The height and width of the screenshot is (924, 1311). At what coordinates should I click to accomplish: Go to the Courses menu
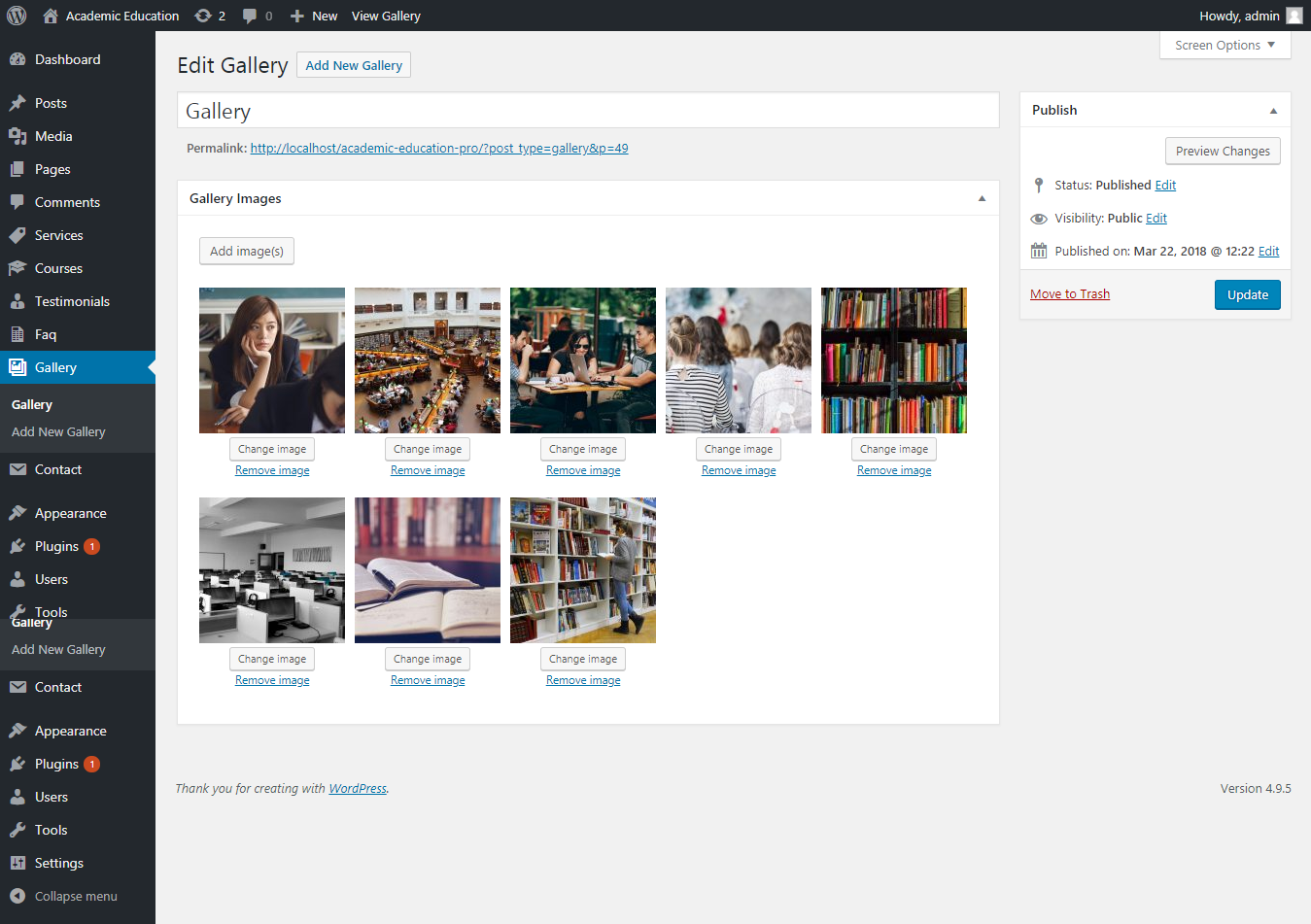click(x=58, y=268)
